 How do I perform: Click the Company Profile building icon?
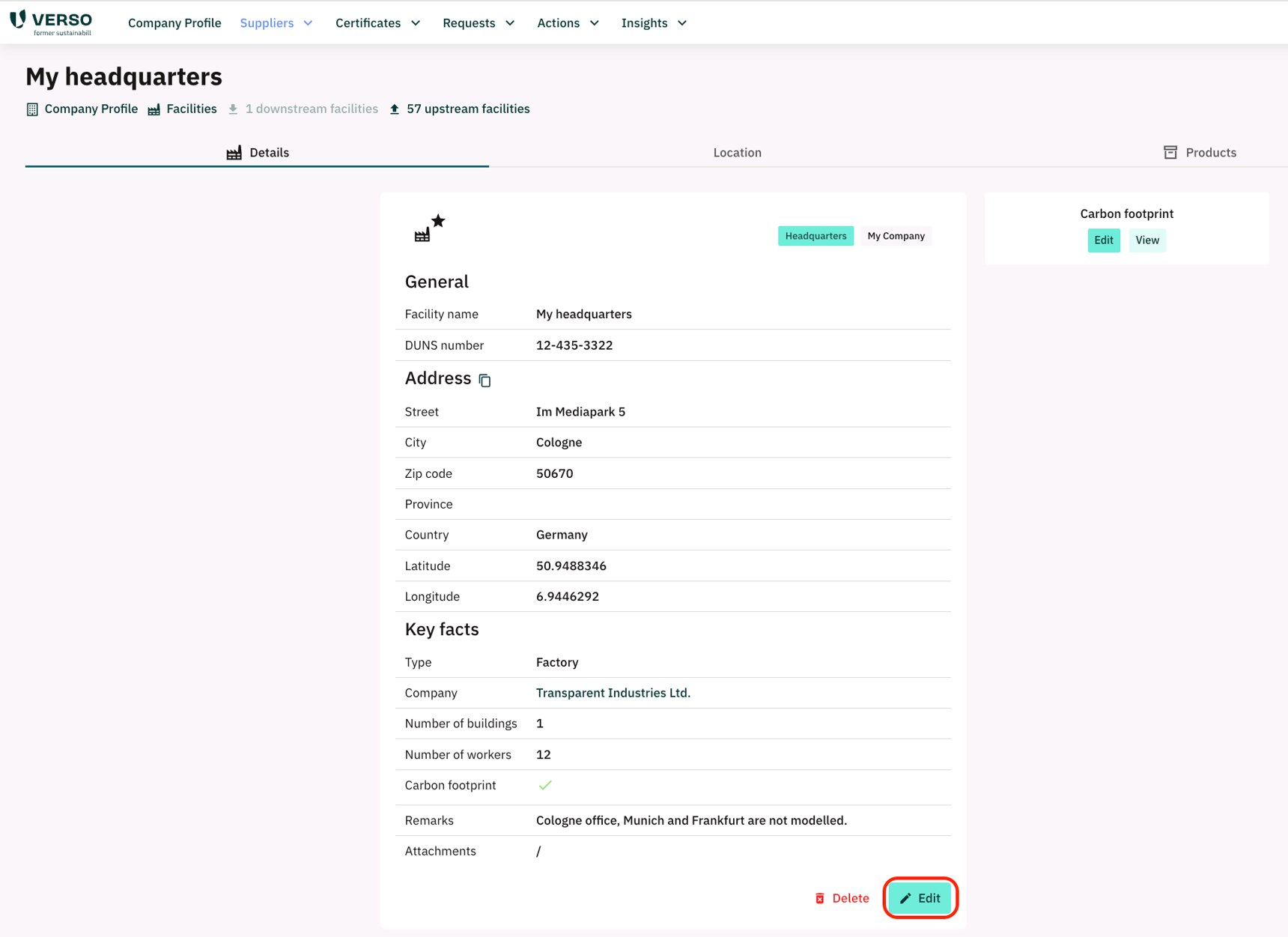coord(32,109)
